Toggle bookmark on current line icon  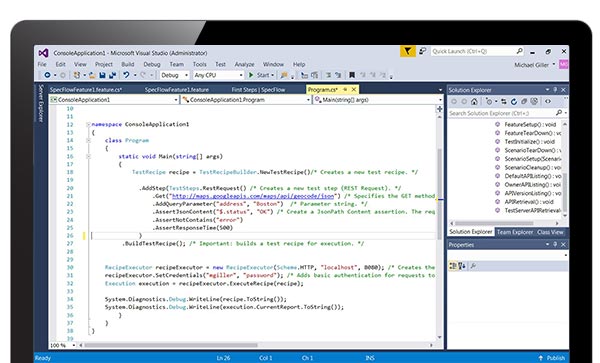pyautogui.click(x=352, y=75)
